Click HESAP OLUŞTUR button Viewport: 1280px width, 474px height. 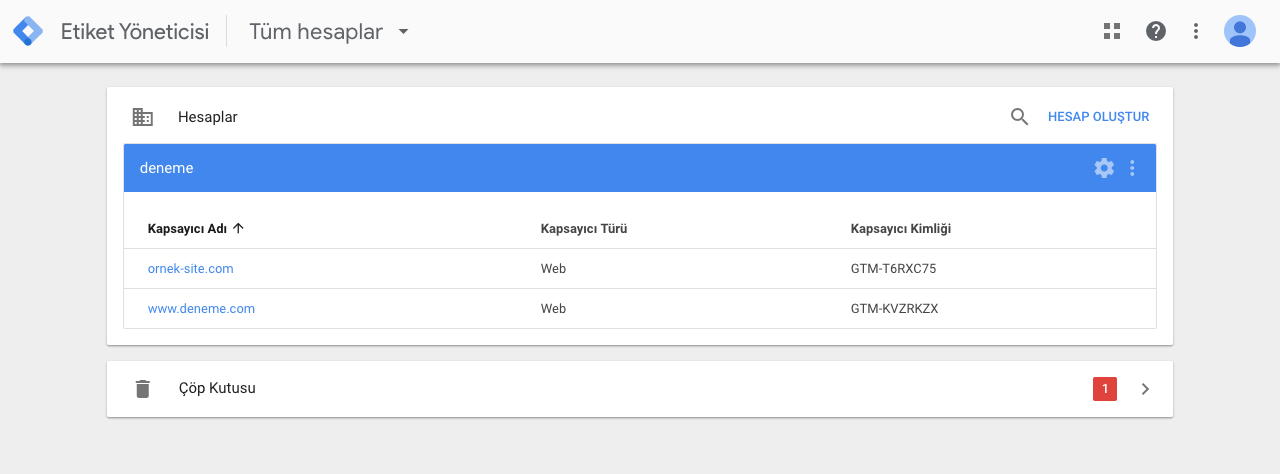pos(1098,117)
